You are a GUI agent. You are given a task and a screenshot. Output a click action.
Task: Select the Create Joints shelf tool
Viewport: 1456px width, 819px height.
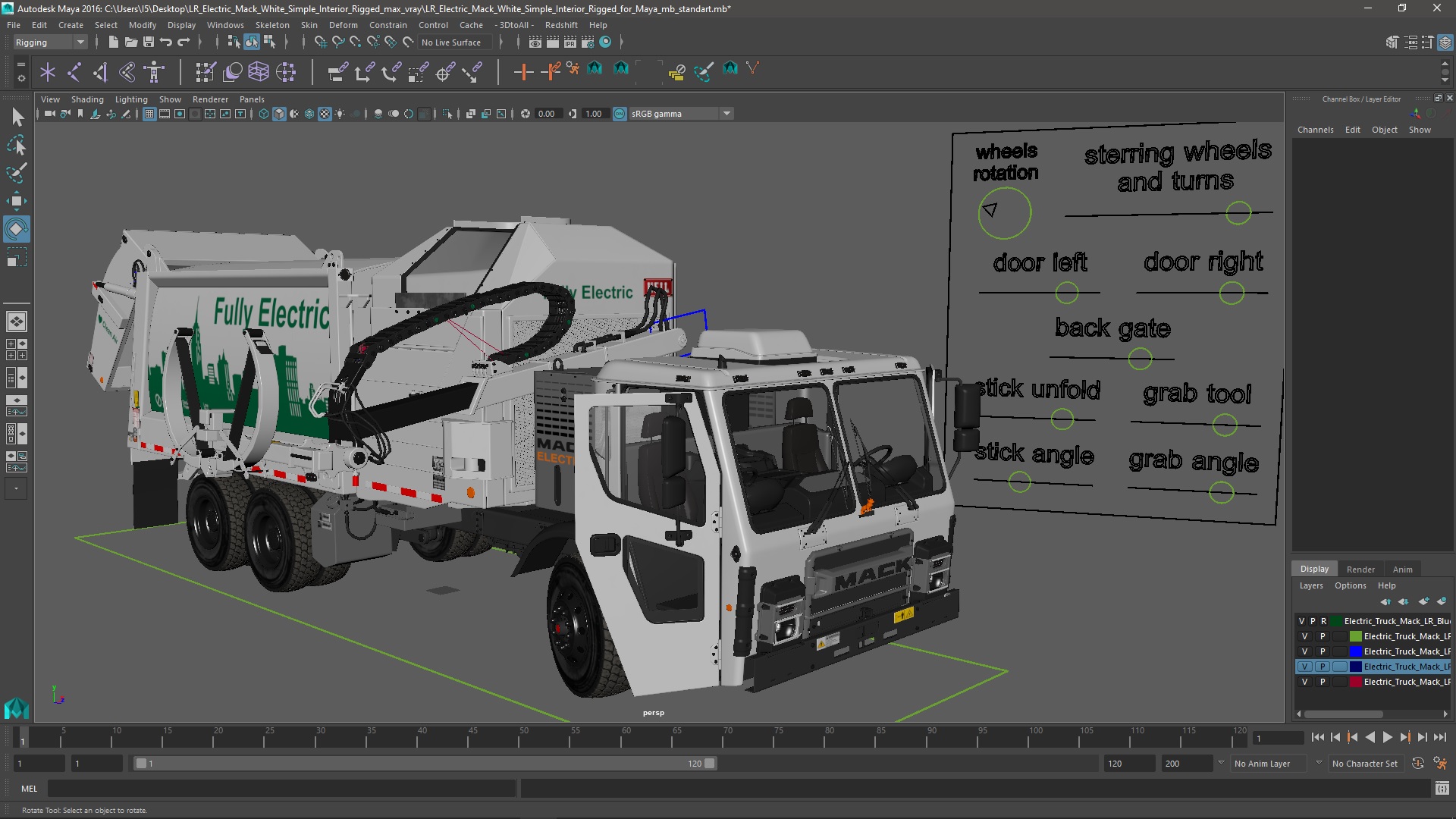74,72
